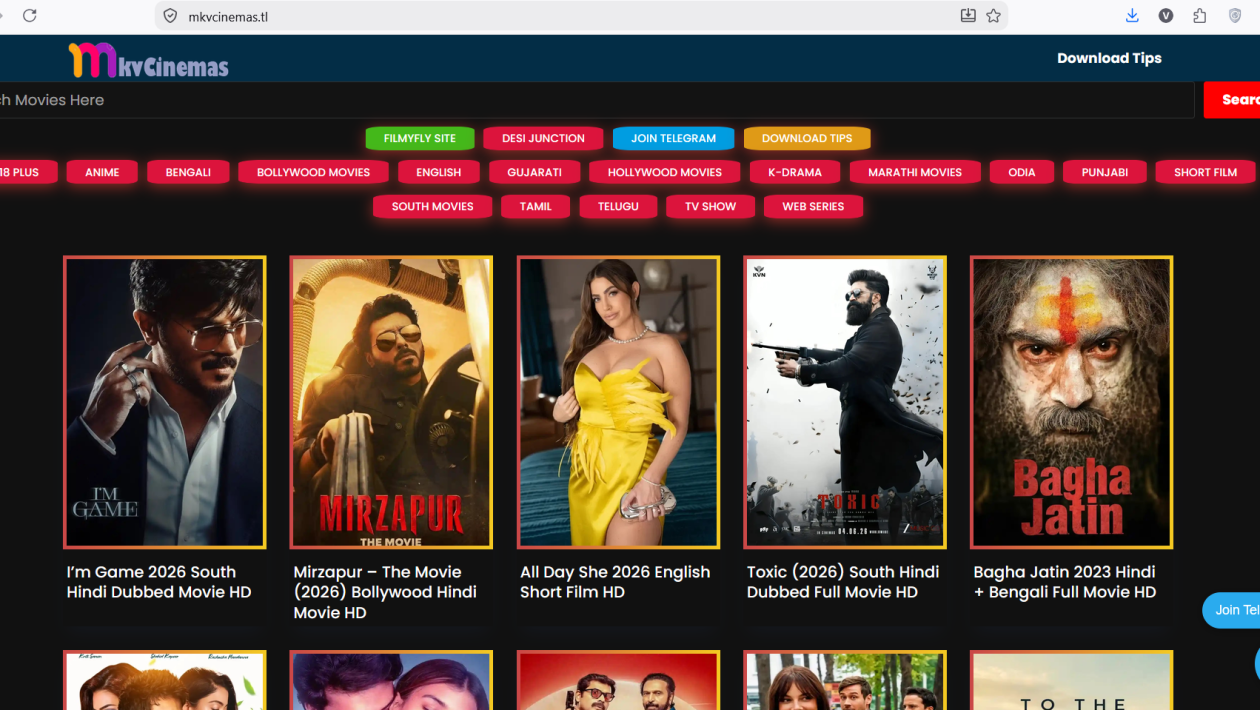The height and width of the screenshot is (710, 1260).
Task: Select the TV SHOW category
Action: tap(711, 206)
